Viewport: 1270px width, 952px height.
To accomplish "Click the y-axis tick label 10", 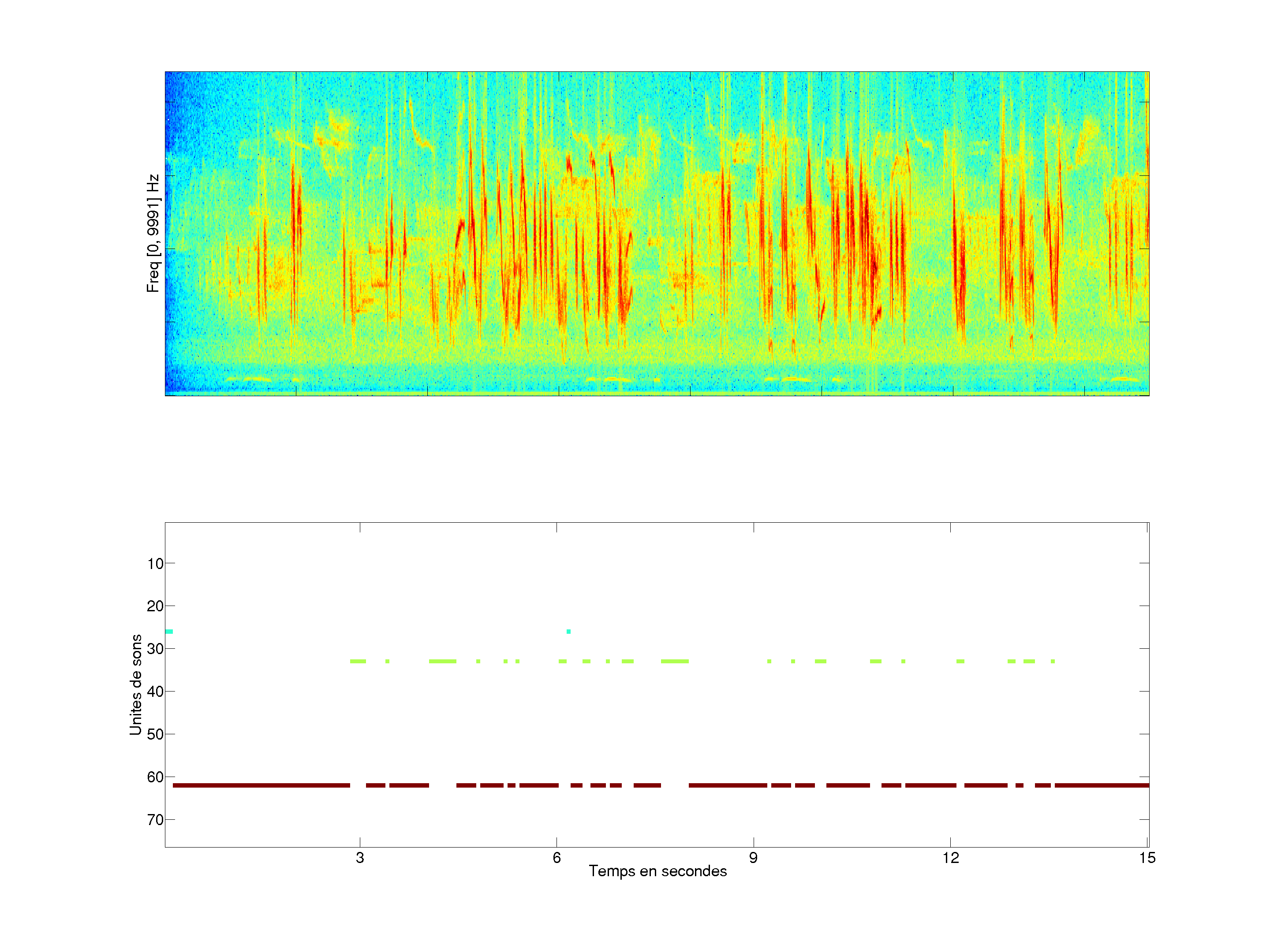I will point(155,564).
